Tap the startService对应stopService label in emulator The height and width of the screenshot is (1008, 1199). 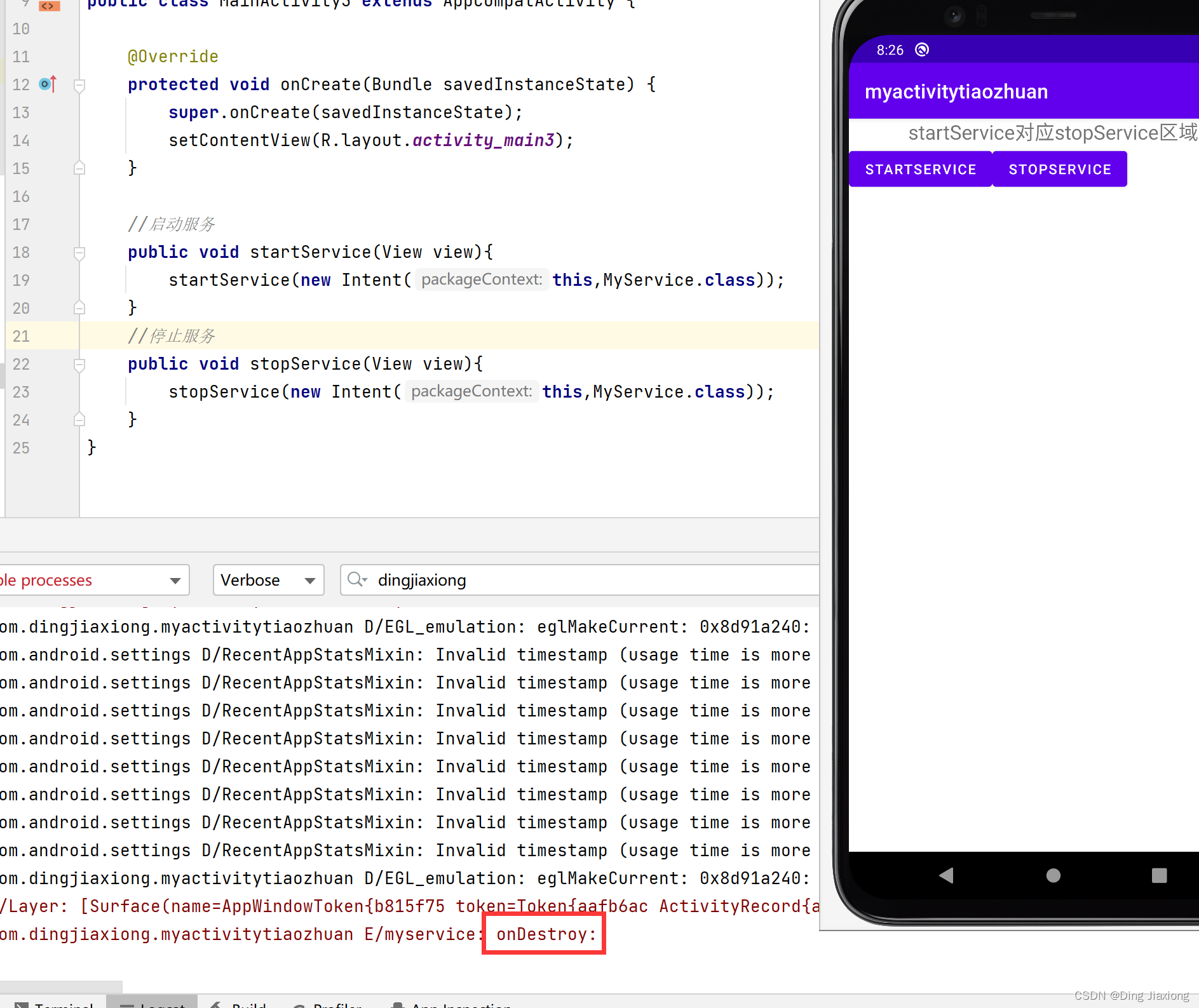(1053, 133)
